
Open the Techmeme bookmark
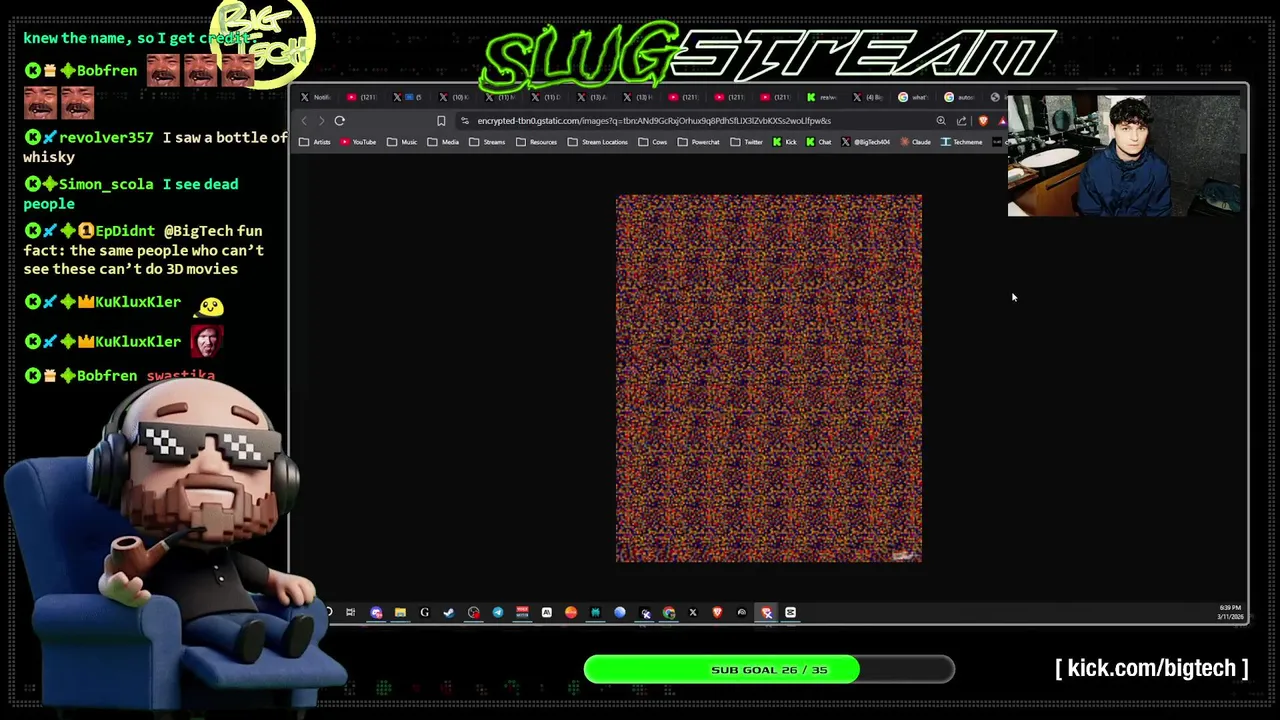(961, 142)
